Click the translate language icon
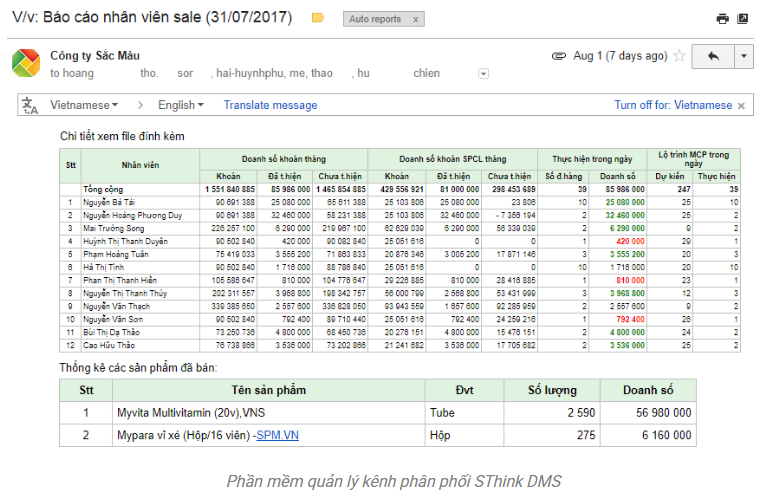 coord(30,105)
